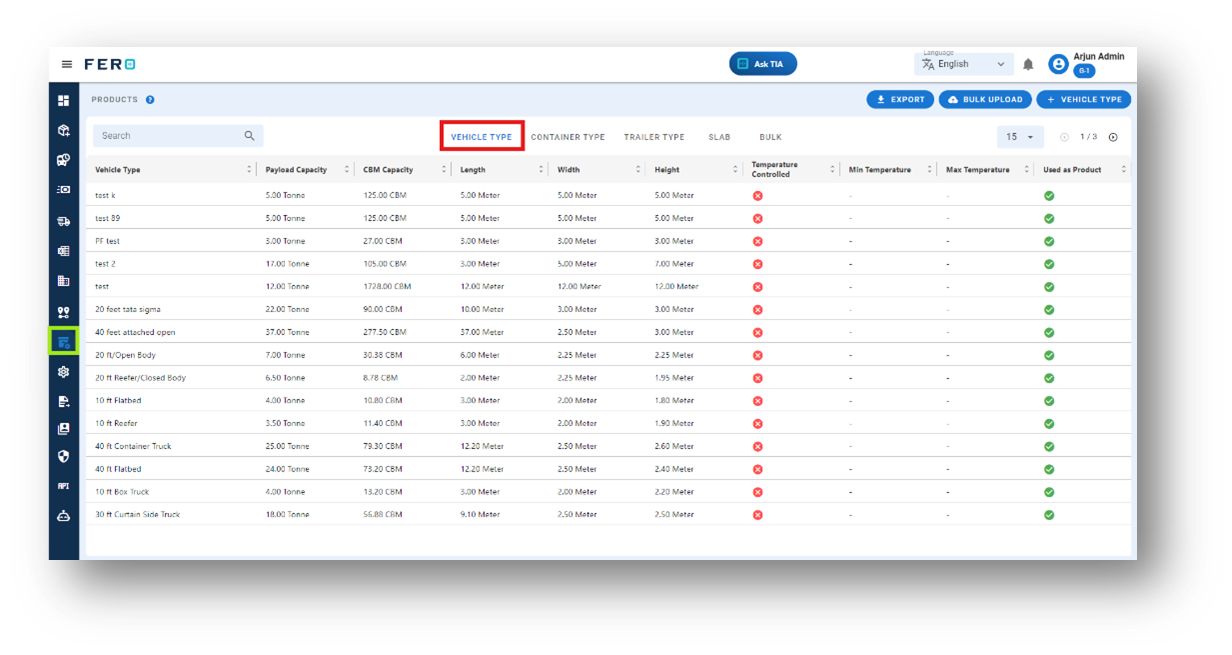Click the Ask TIA button
Viewport: 1232px width, 655px height.
pyautogui.click(x=763, y=64)
